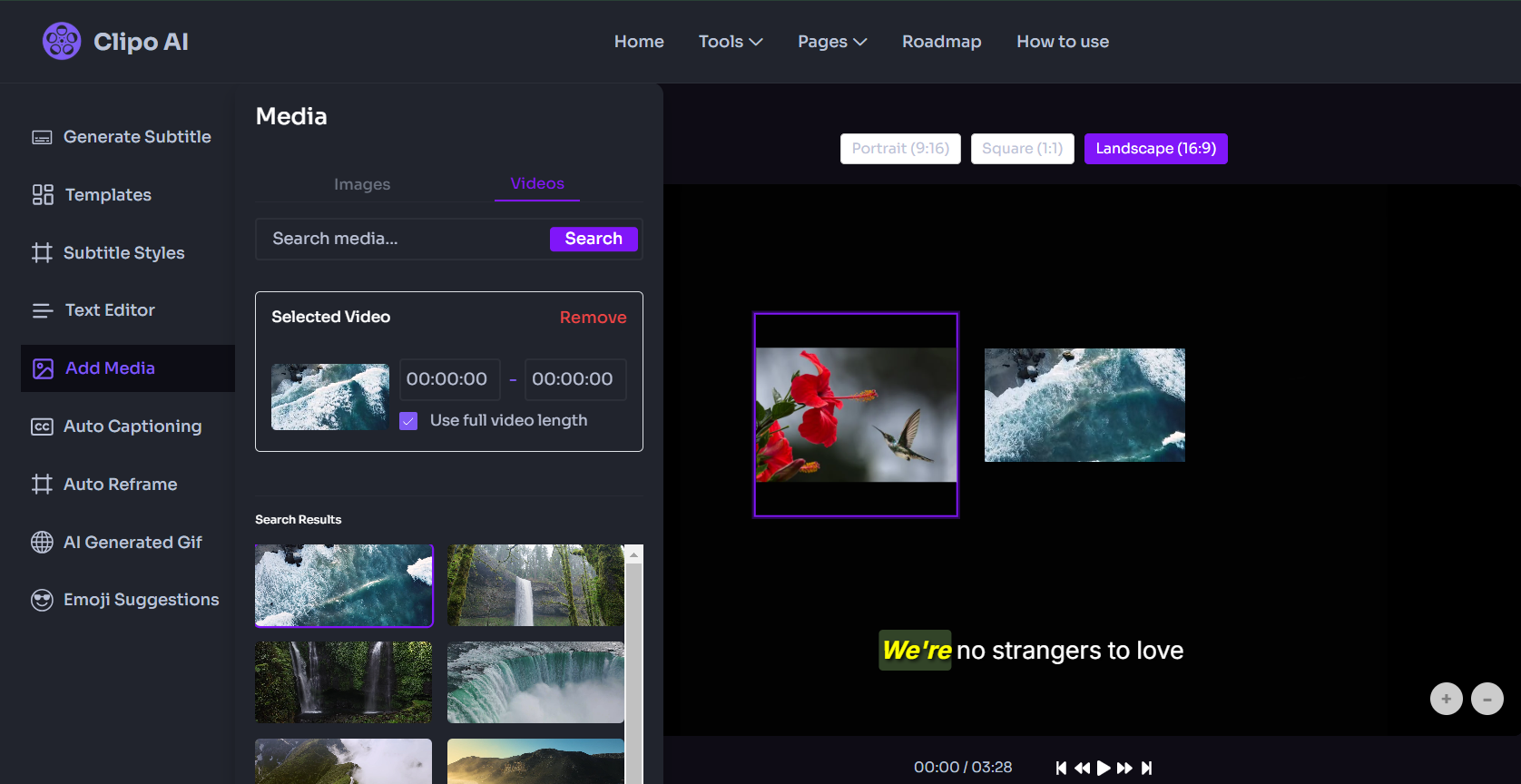Zoom in with the plus button
Screen dimensions: 1521x784
[x=1447, y=699]
